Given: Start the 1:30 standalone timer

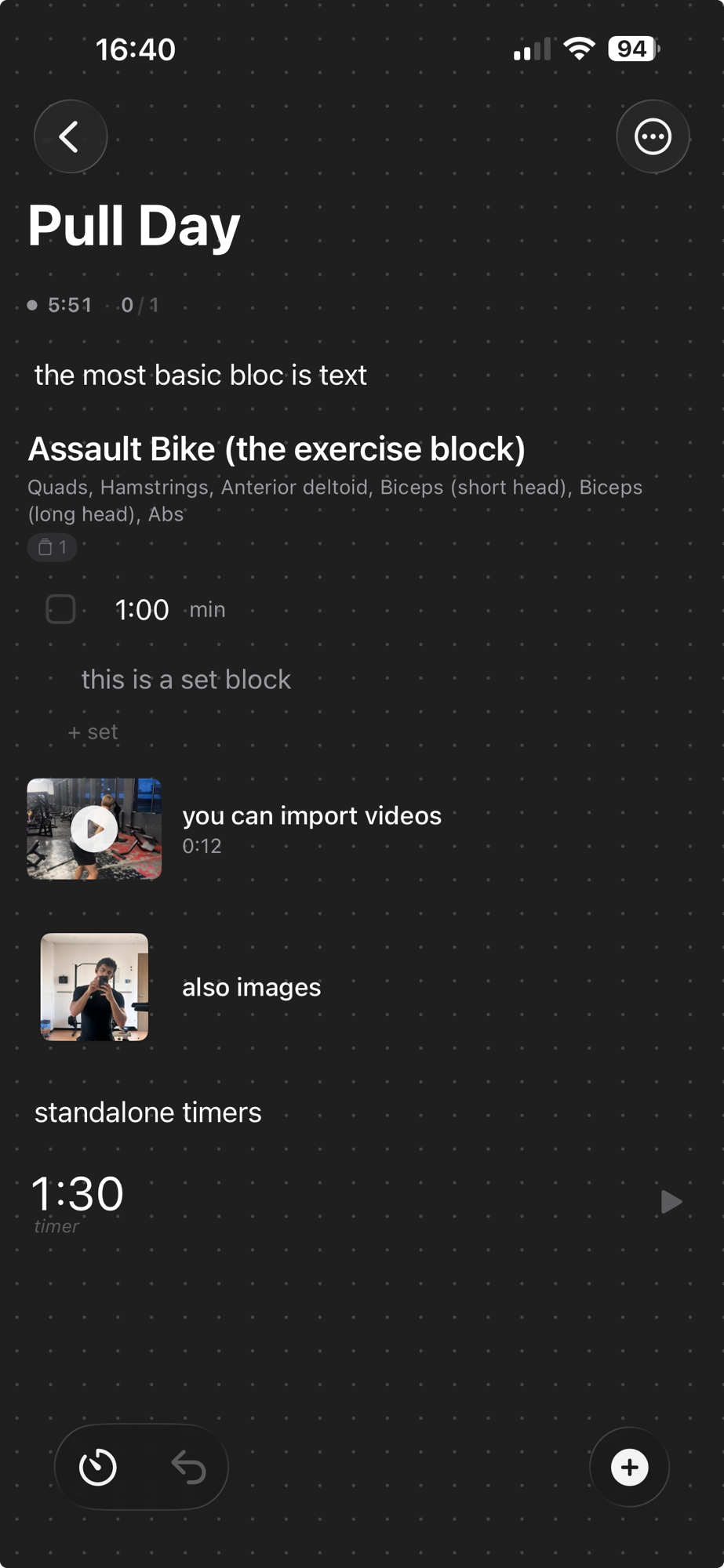Looking at the screenshot, I should pyautogui.click(x=671, y=1201).
